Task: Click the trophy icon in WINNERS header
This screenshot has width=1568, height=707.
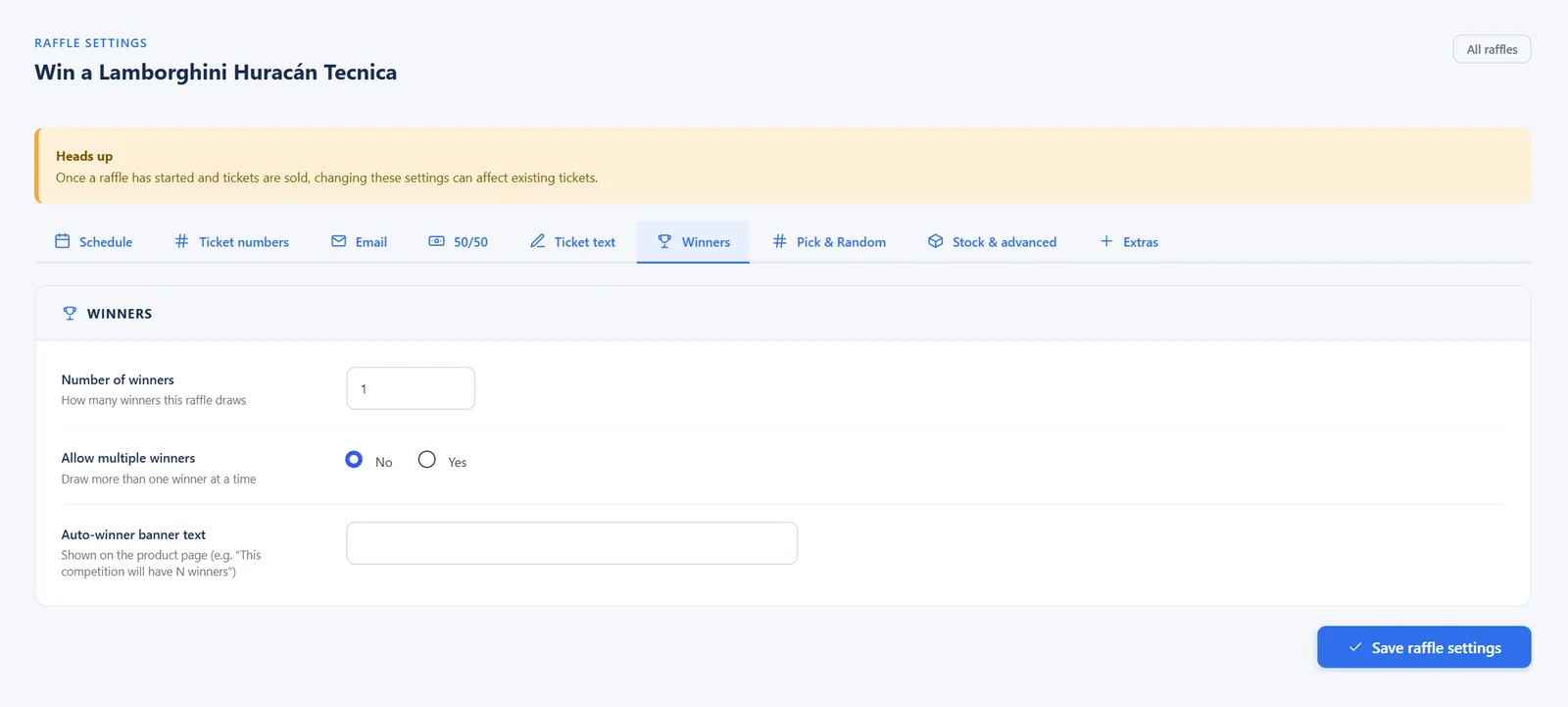Action: pos(70,314)
